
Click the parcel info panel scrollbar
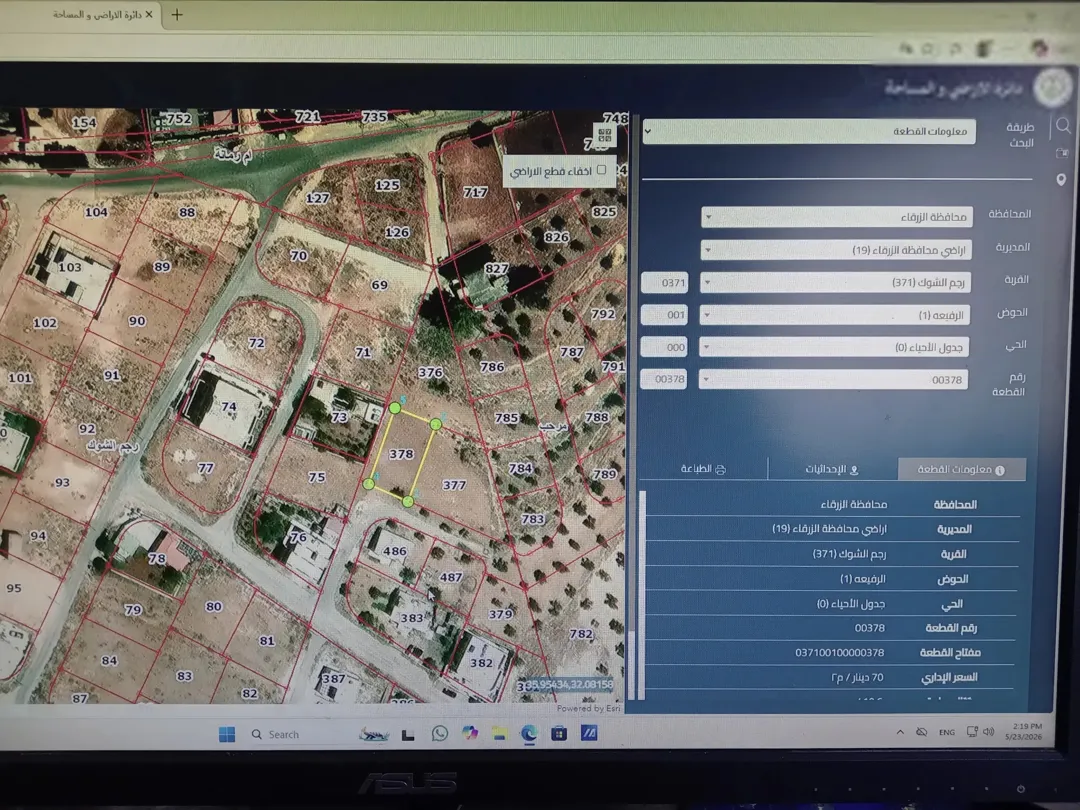pyautogui.click(x=643, y=596)
